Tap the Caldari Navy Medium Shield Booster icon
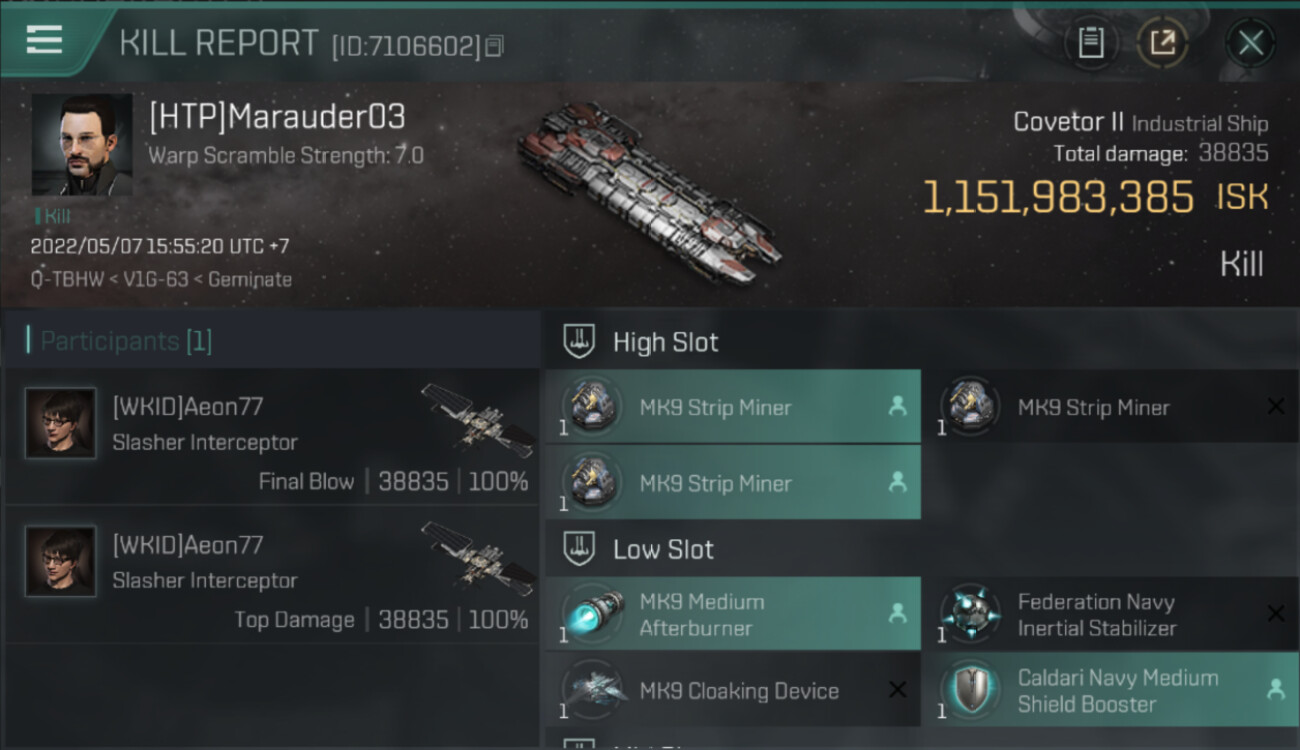1300x750 pixels. click(970, 690)
